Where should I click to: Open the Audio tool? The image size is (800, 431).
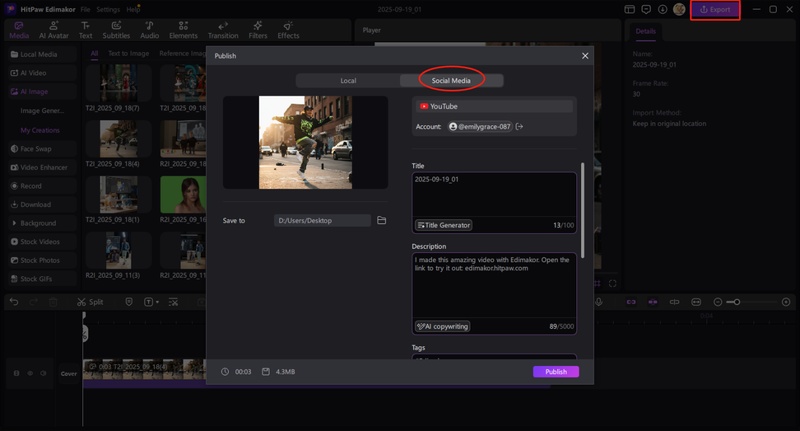click(x=149, y=31)
